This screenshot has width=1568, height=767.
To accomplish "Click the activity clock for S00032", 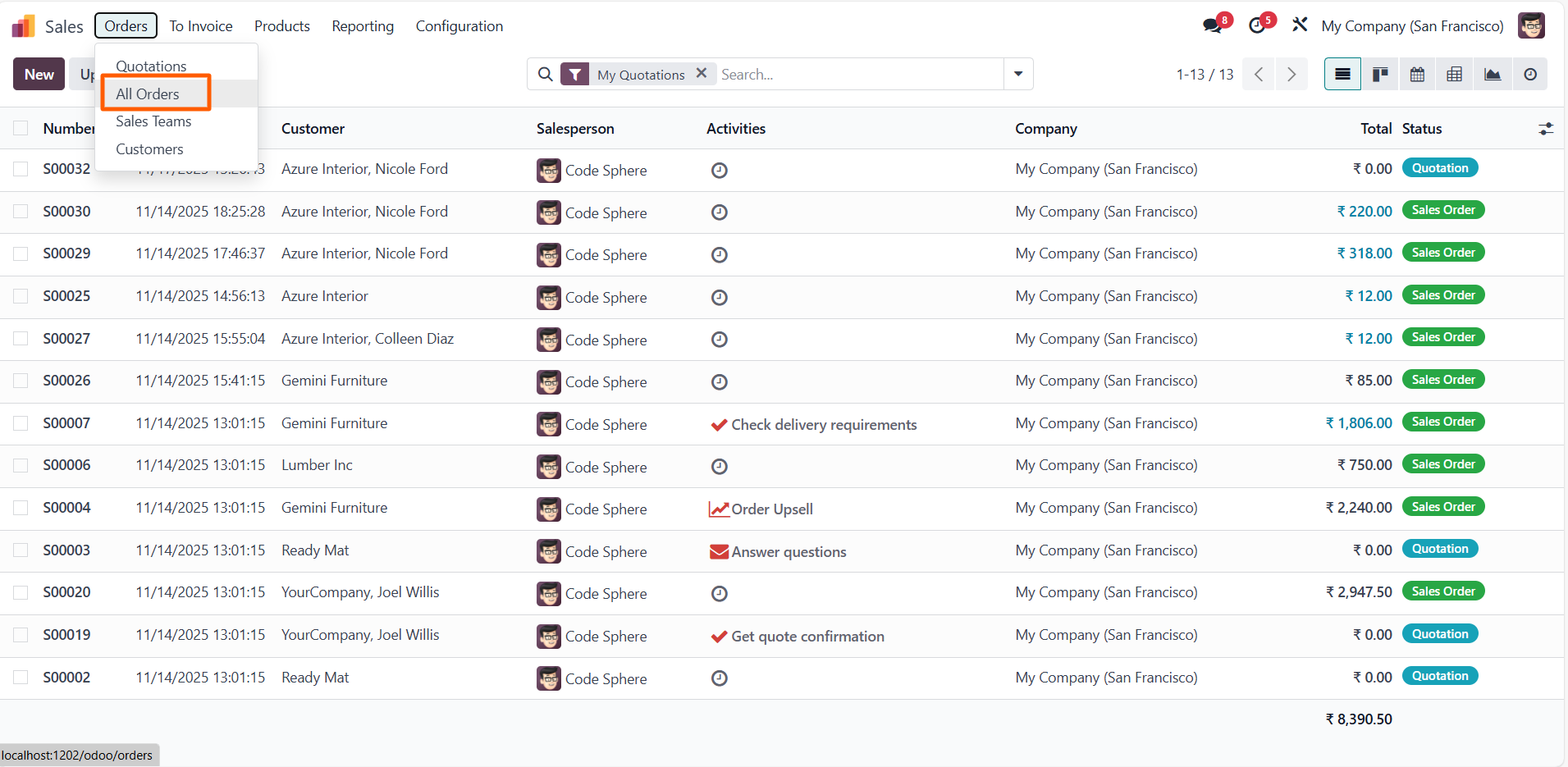I will click(719, 171).
